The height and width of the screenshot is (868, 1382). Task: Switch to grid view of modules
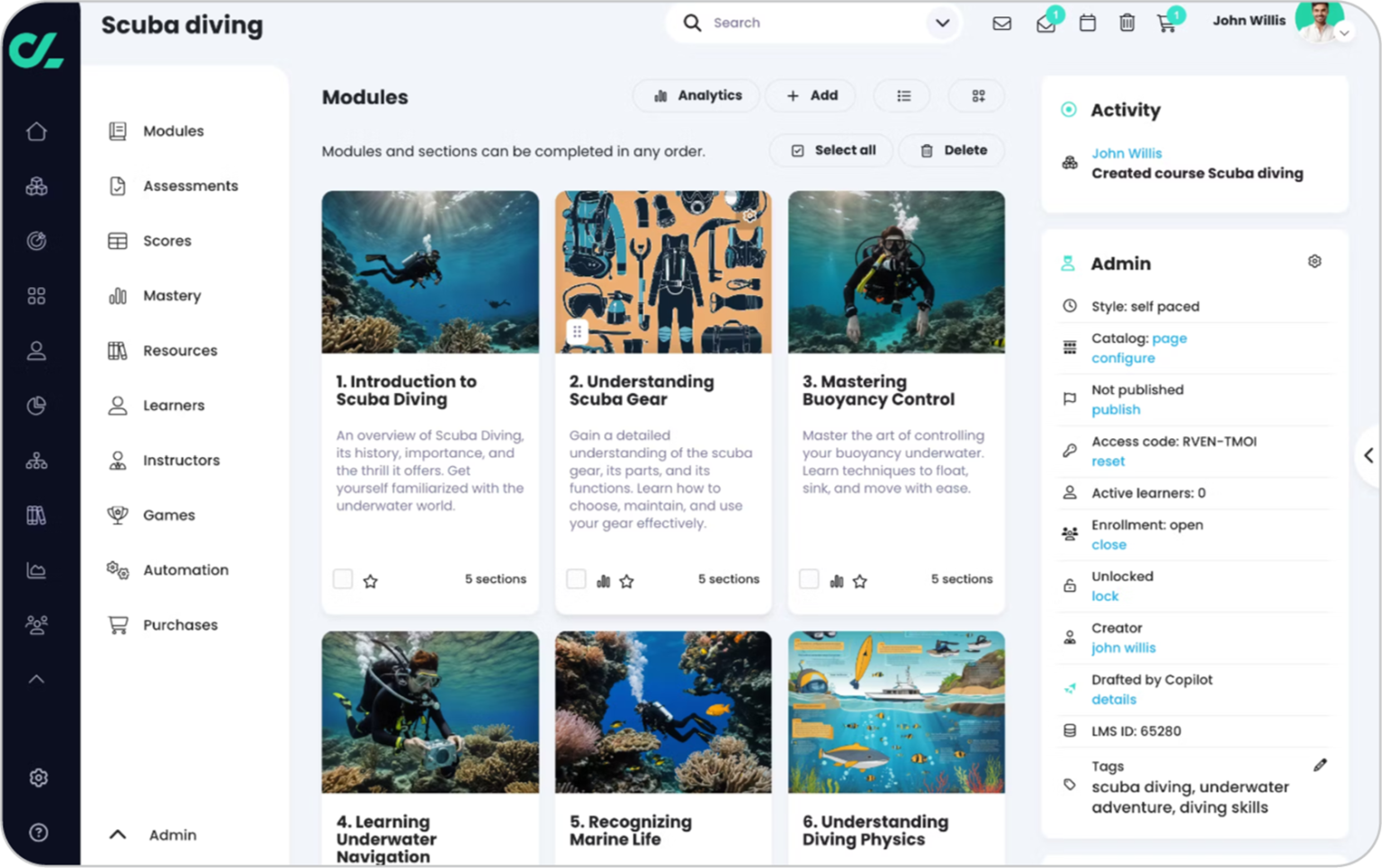976,95
